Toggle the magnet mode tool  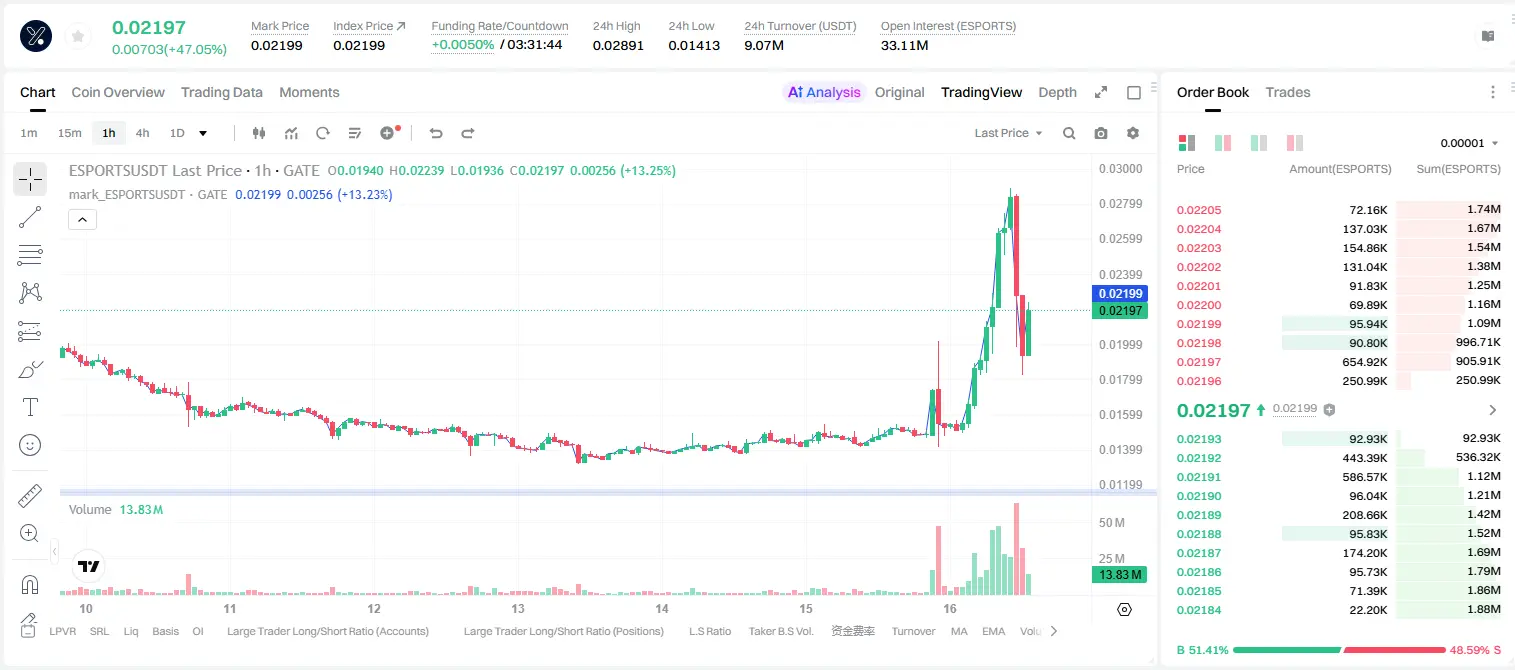click(x=30, y=584)
